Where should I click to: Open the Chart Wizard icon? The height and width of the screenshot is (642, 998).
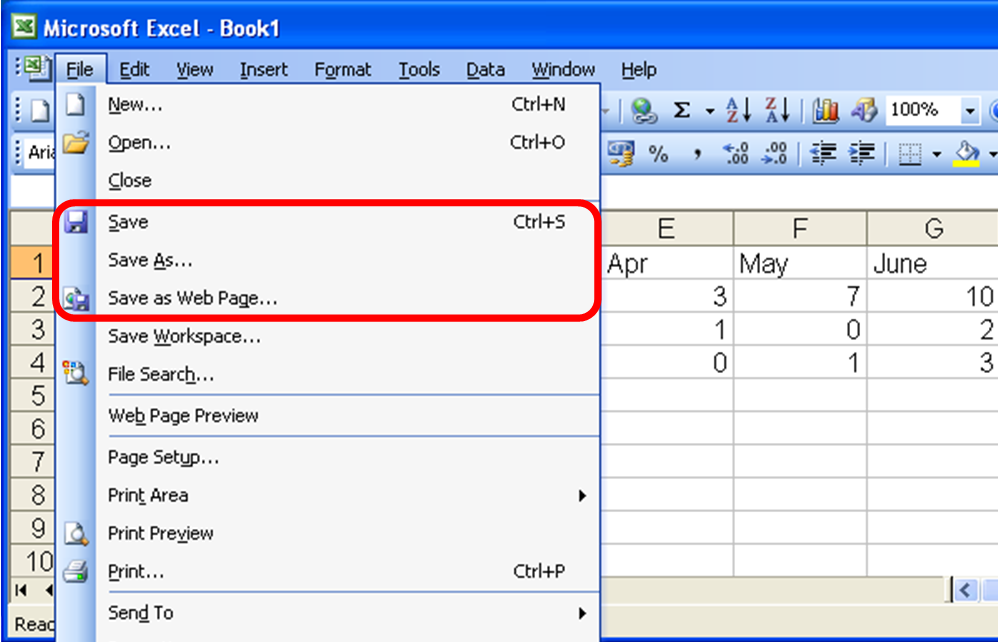[826, 110]
